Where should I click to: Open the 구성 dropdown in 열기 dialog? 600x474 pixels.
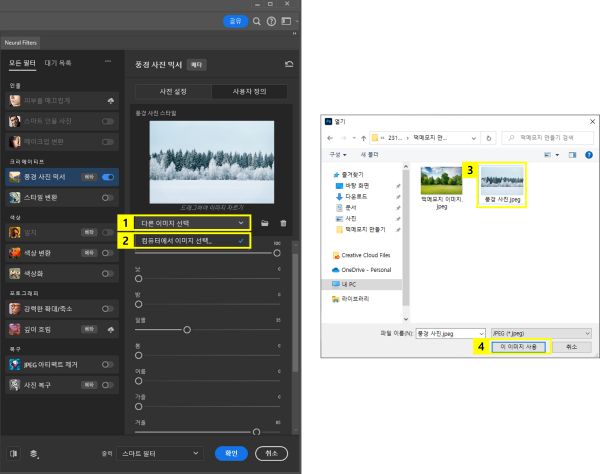point(338,155)
